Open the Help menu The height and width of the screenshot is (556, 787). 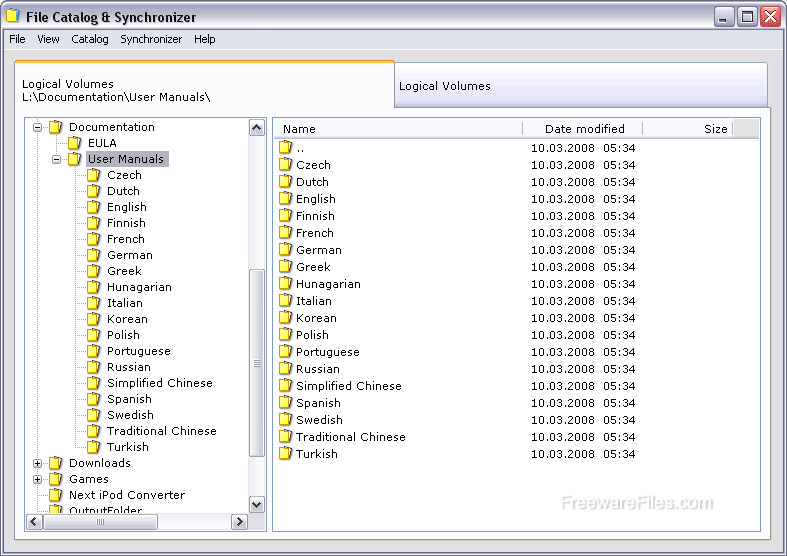(x=205, y=39)
